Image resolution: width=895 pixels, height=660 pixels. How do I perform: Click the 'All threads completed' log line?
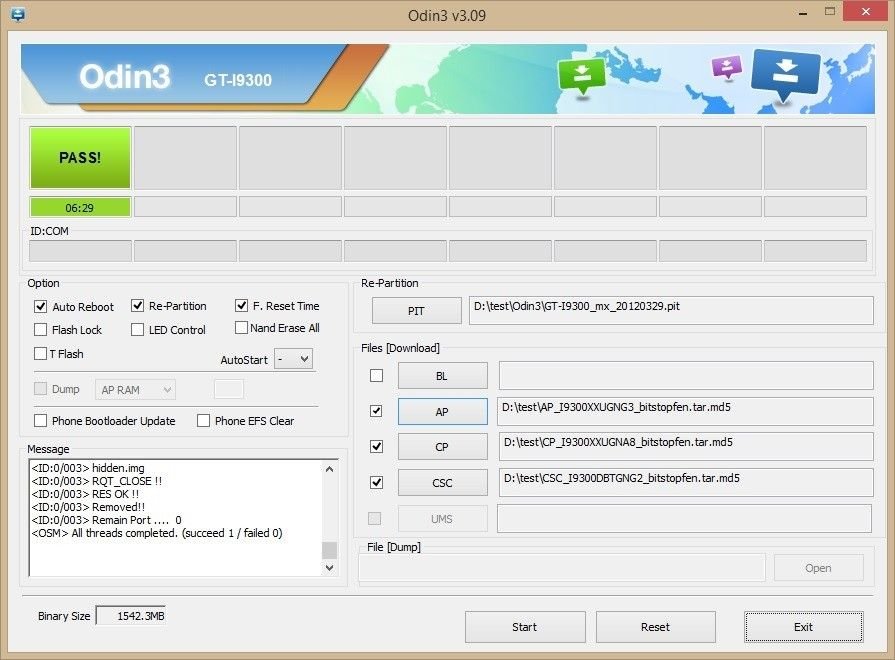(157, 533)
